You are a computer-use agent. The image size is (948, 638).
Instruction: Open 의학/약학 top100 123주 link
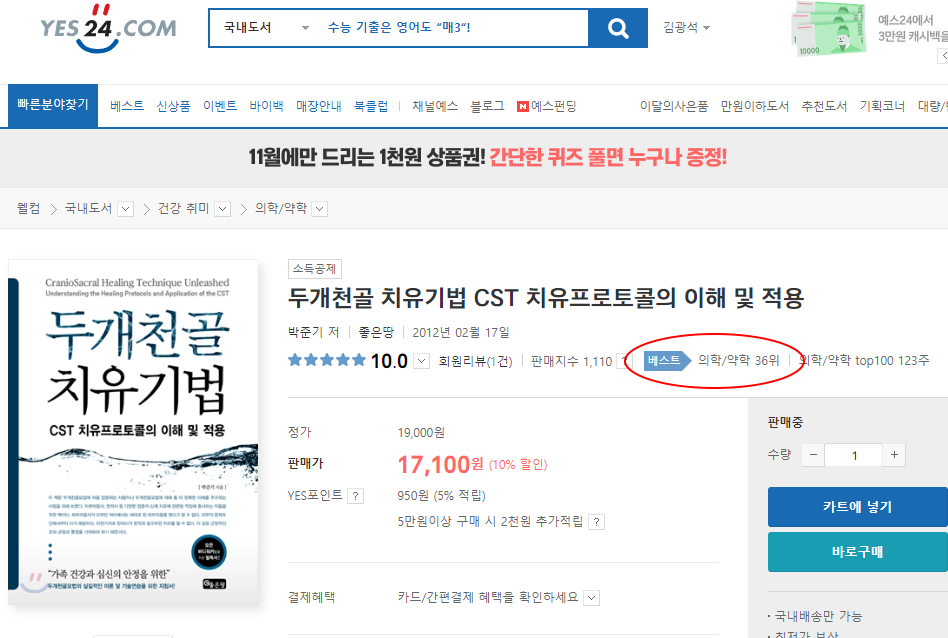[865, 361]
